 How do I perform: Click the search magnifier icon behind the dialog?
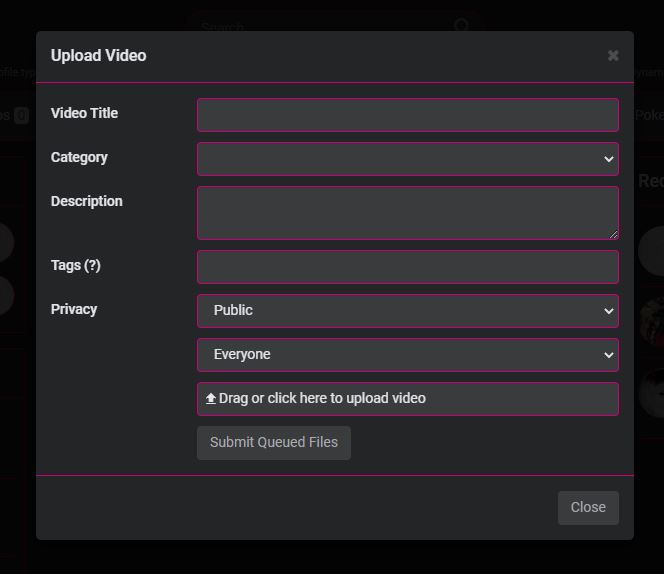(x=462, y=26)
